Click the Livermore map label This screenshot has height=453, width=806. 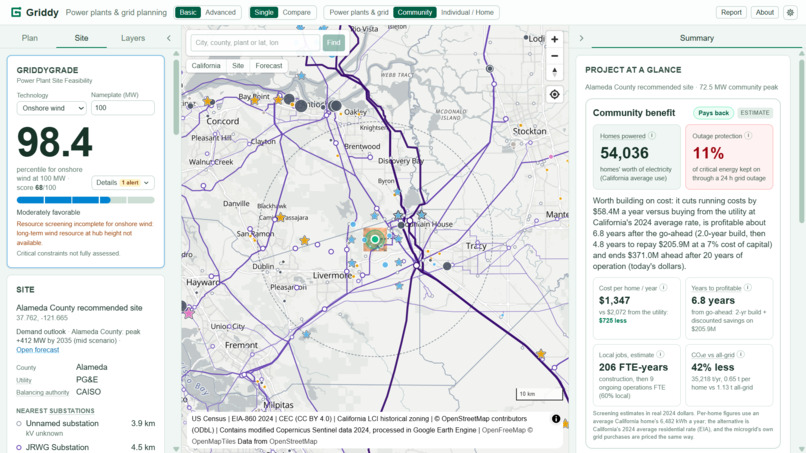[x=332, y=276]
